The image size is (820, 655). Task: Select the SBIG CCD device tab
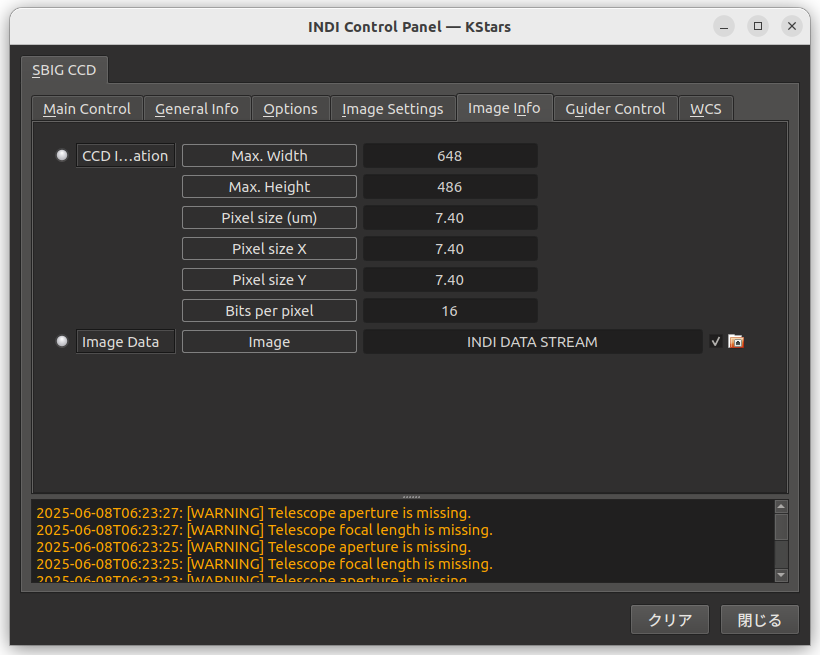(x=64, y=70)
